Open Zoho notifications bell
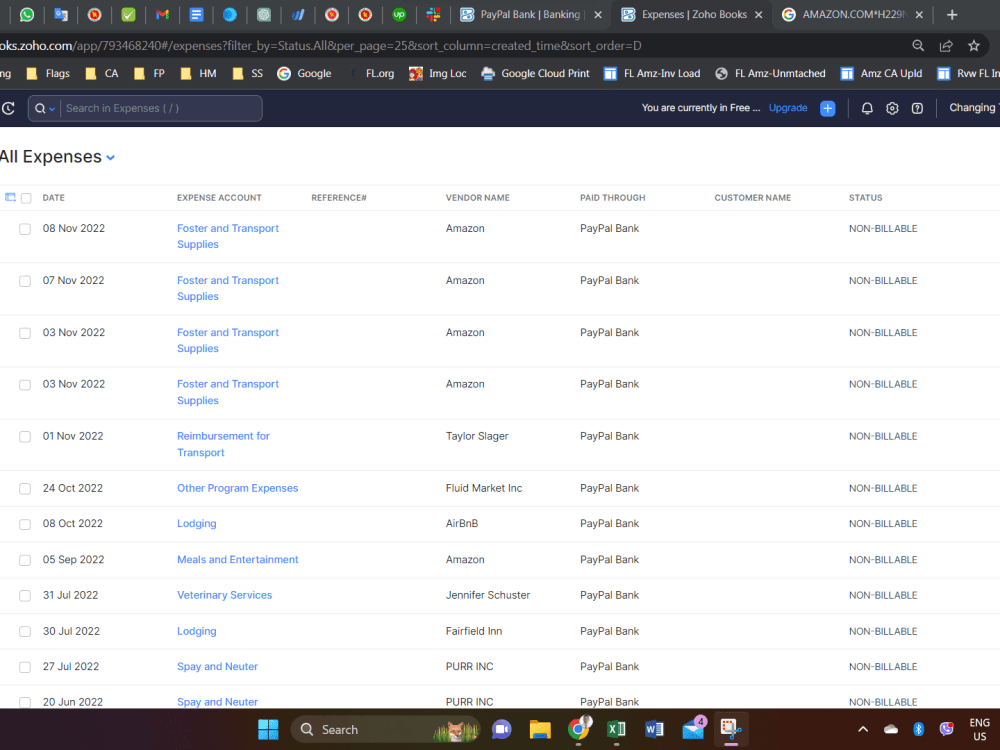The width and height of the screenshot is (1000, 750). pos(867,108)
